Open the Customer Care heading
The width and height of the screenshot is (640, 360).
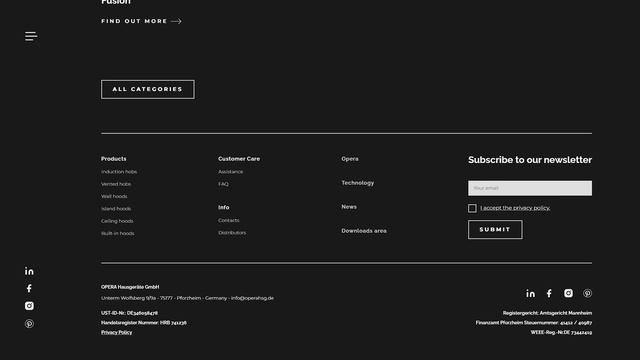tap(239, 159)
